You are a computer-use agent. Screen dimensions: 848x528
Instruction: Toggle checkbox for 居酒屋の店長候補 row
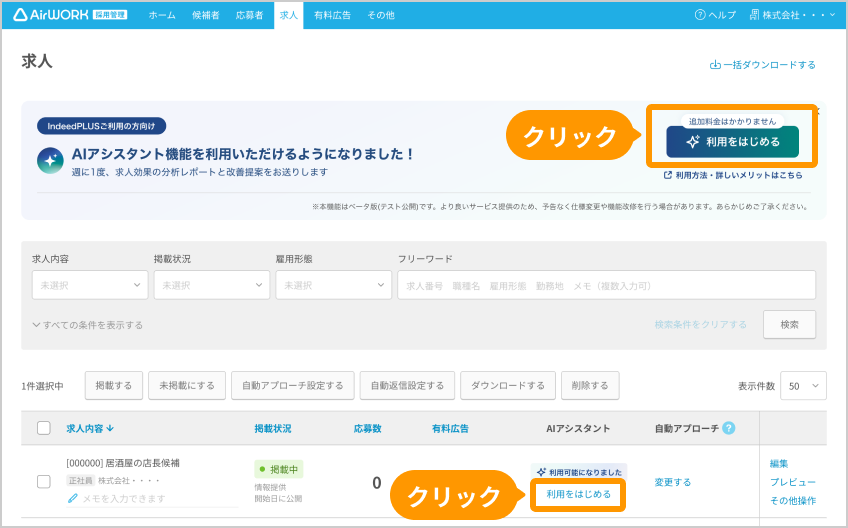click(x=44, y=481)
